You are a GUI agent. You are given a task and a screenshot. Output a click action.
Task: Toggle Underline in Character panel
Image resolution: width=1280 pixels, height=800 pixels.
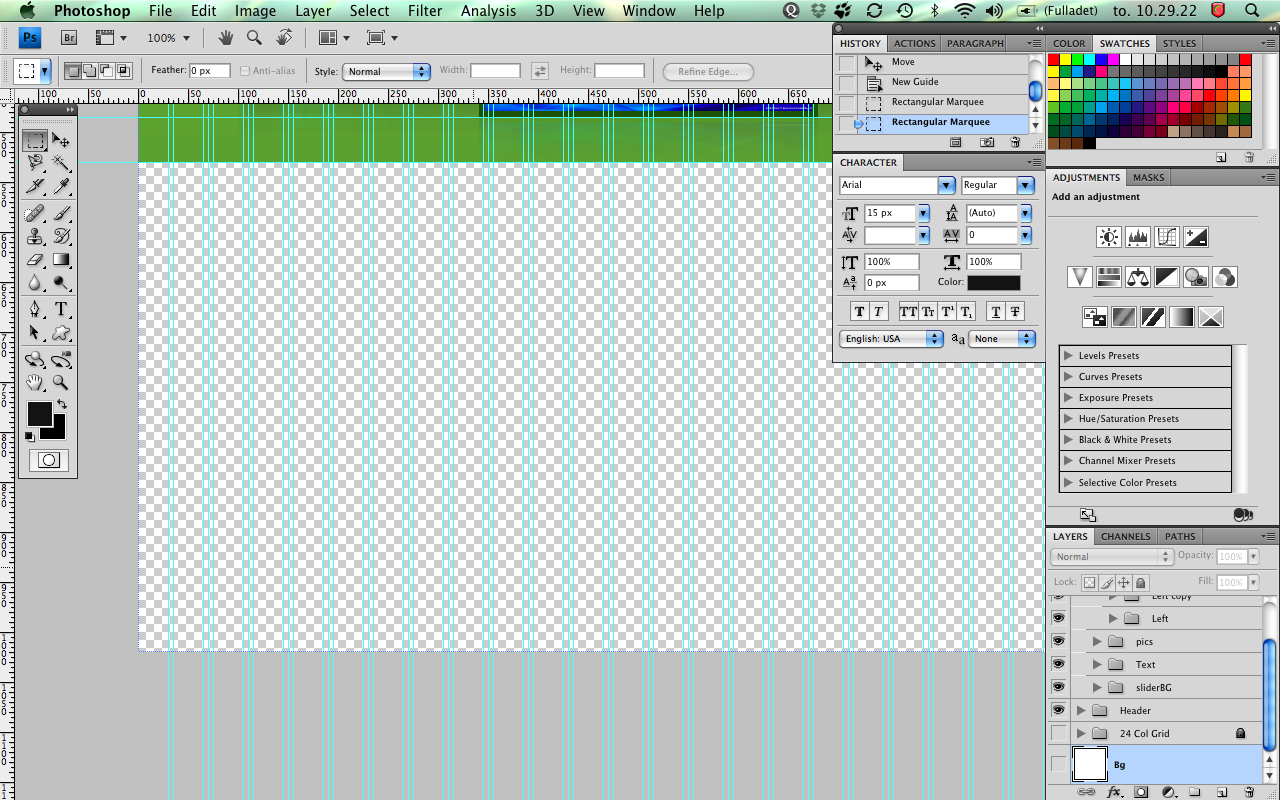point(995,312)
